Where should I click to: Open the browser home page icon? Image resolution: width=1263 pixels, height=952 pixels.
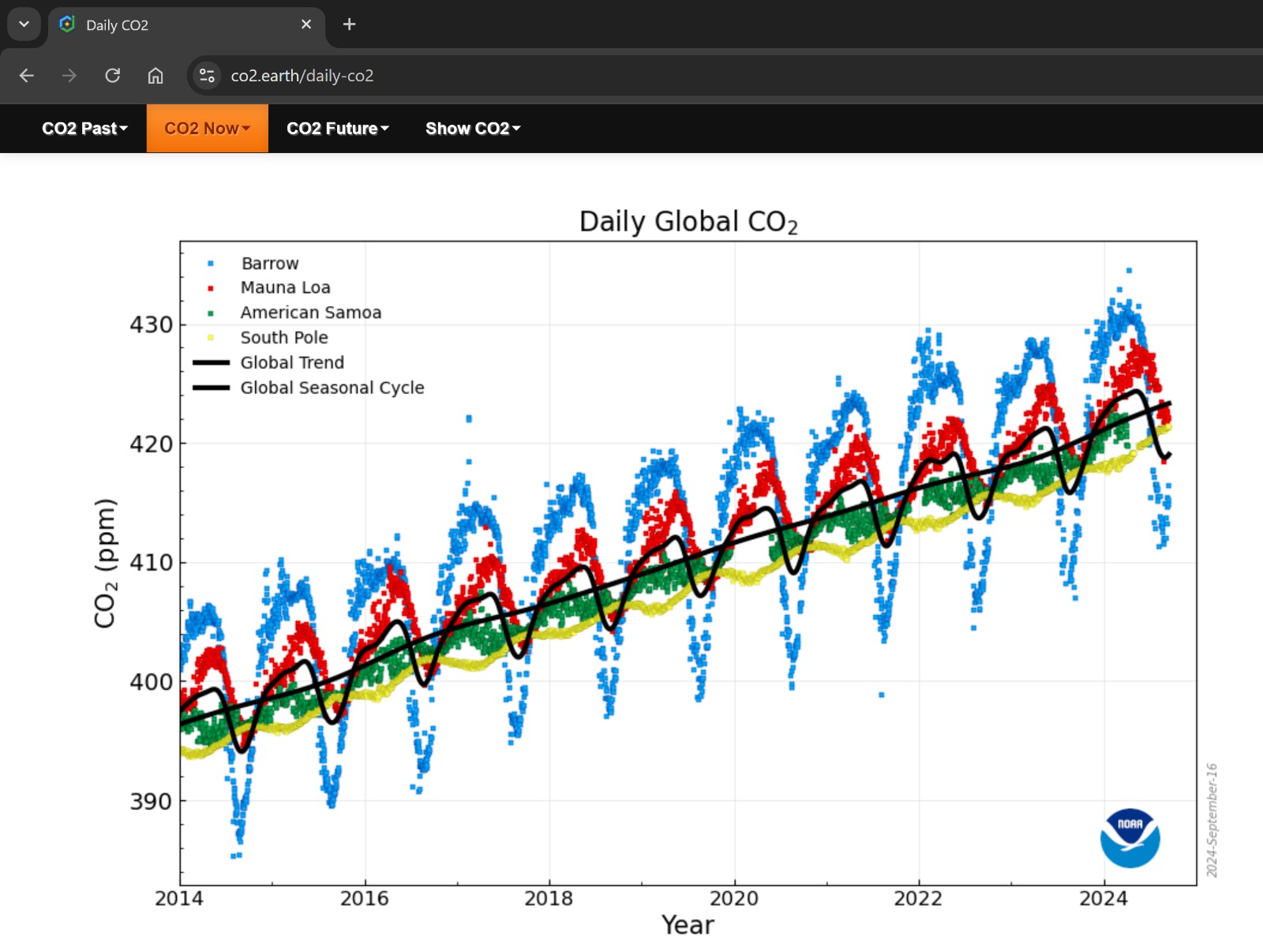(x=156, y=76)
